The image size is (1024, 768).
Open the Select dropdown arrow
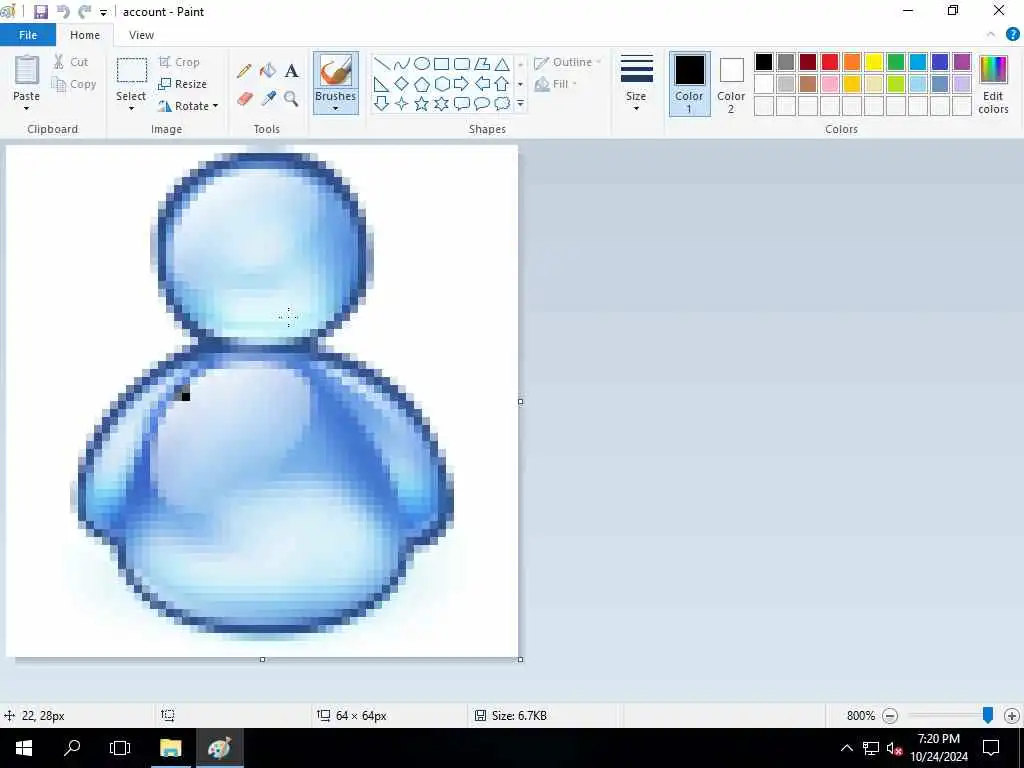[x=131, y=108]
